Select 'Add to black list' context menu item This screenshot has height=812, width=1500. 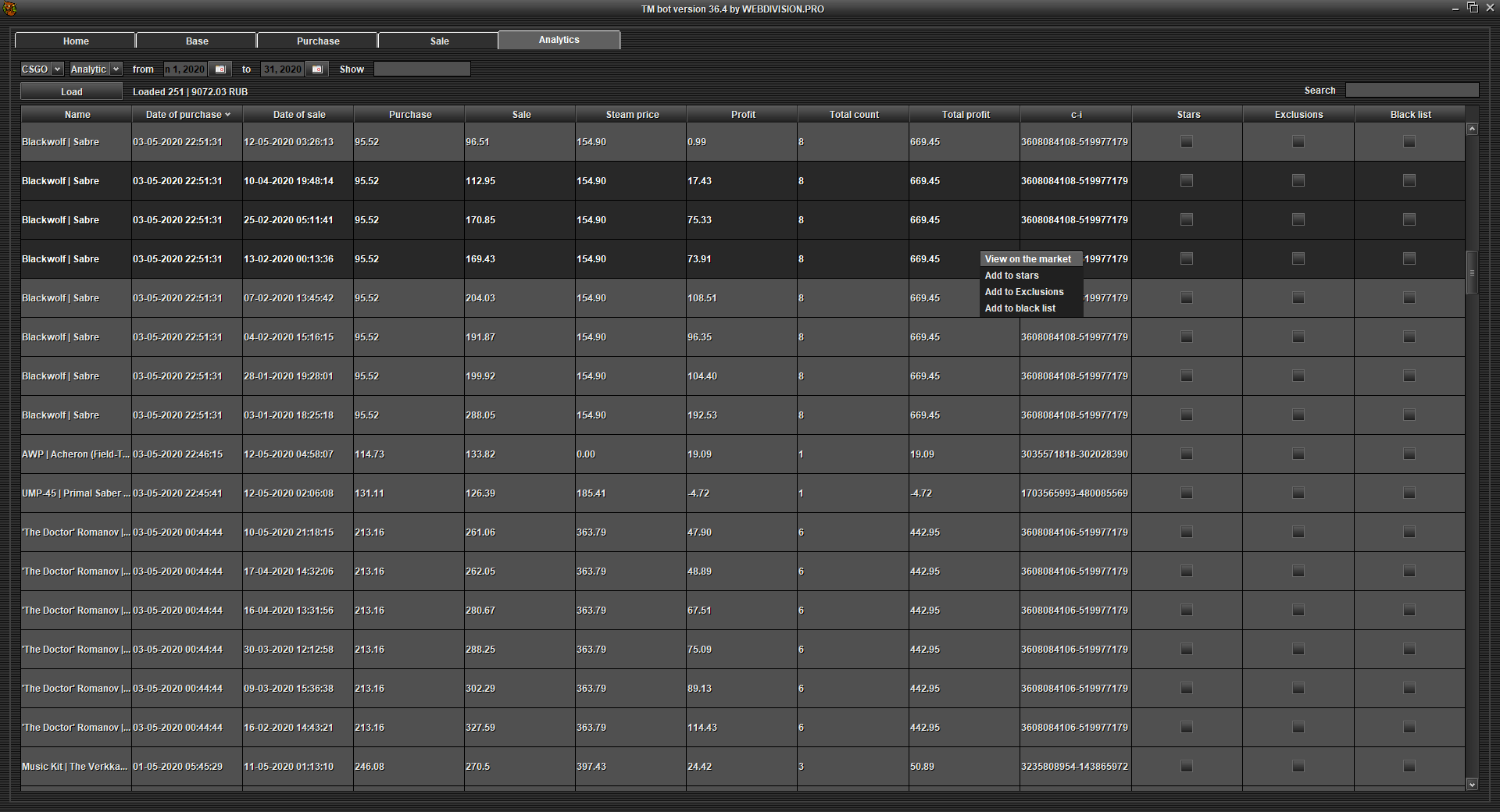[x=1020, y=308]
